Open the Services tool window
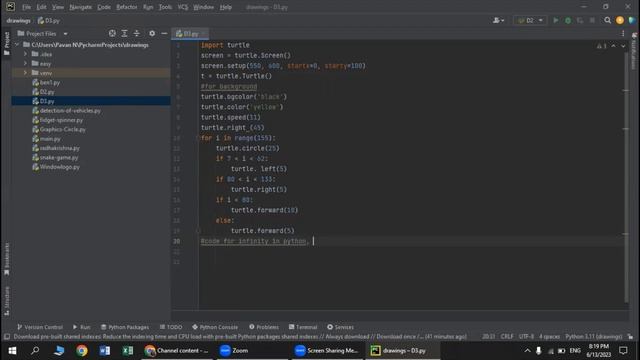 point(340,327)
